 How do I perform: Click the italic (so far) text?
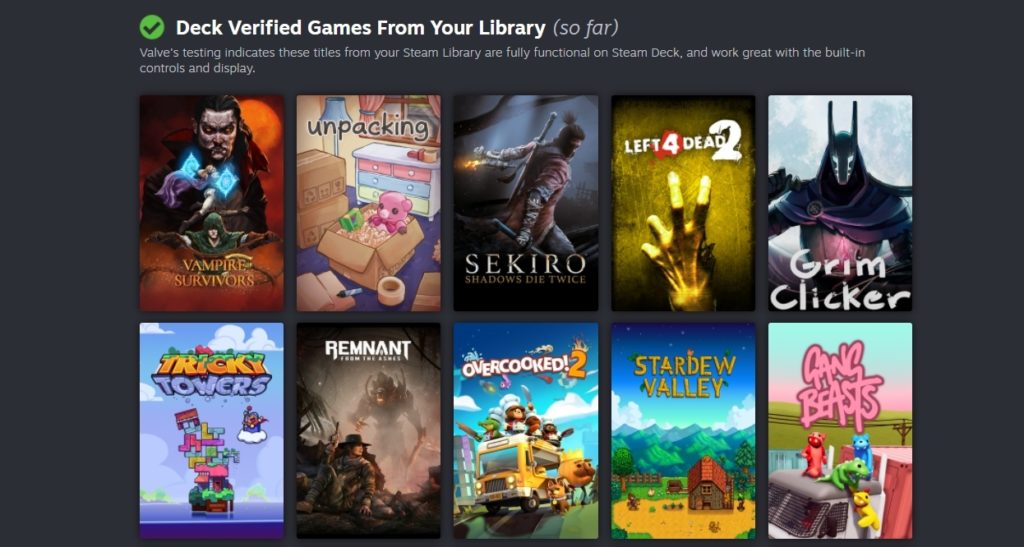[x=585, y=28]
